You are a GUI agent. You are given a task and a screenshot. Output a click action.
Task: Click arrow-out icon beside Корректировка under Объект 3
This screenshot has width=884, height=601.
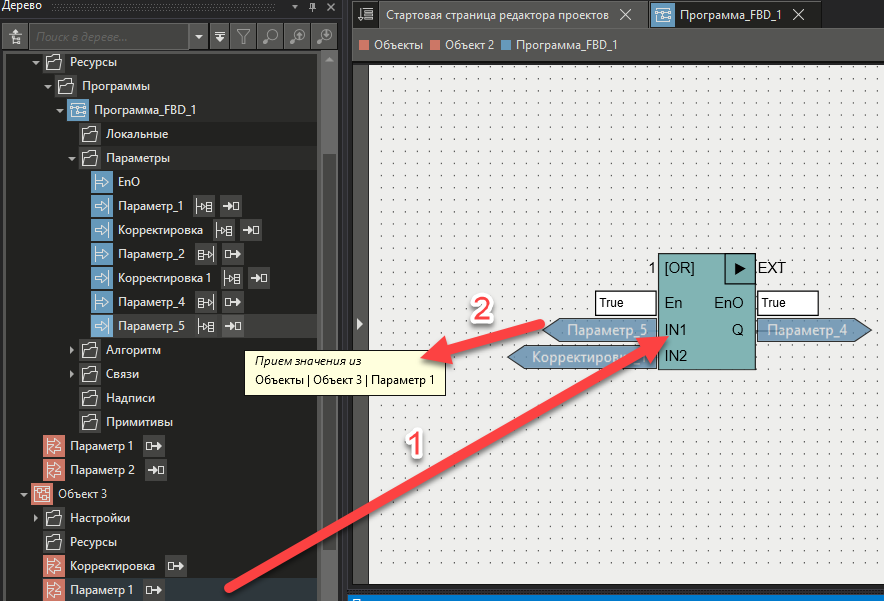[x=175, y=566]
